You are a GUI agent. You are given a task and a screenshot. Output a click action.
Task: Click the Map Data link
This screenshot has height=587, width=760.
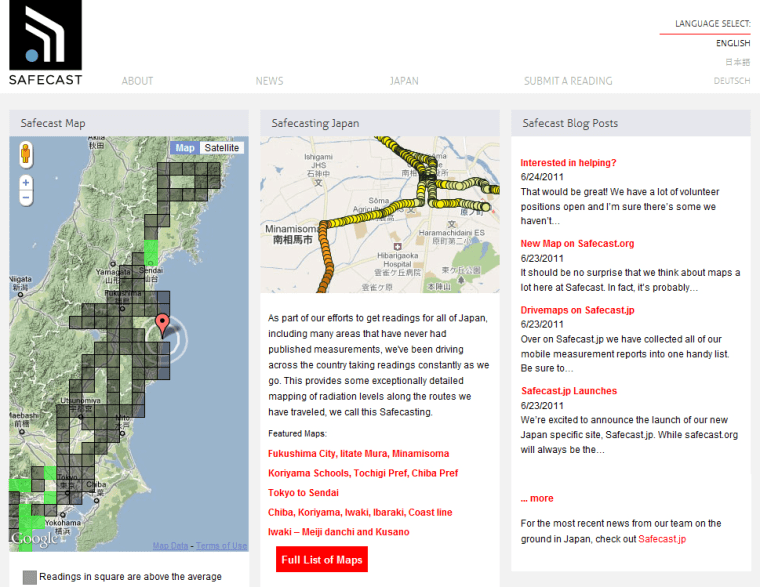[170, 546]
